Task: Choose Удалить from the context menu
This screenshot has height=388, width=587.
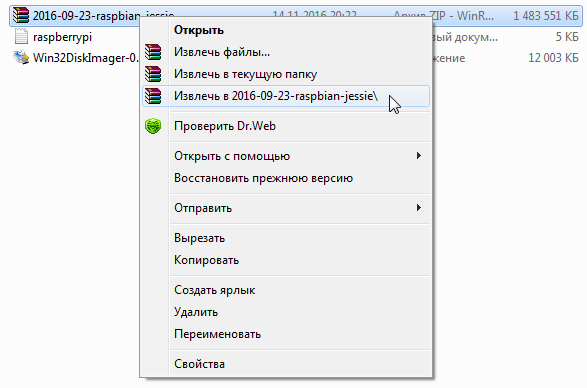Action: click(286, 312)
